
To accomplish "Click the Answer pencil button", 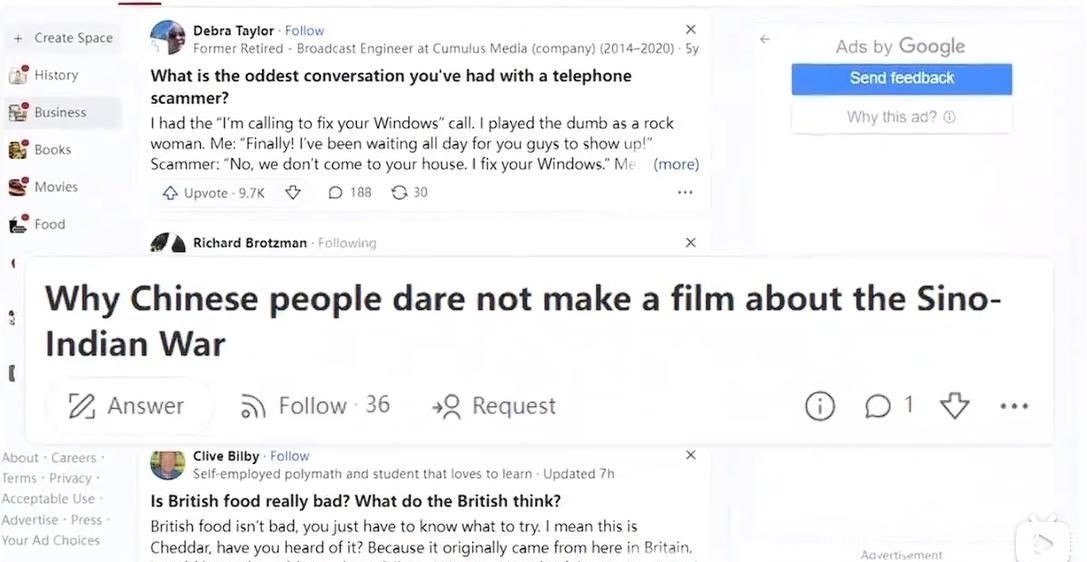I will [126, 405].
